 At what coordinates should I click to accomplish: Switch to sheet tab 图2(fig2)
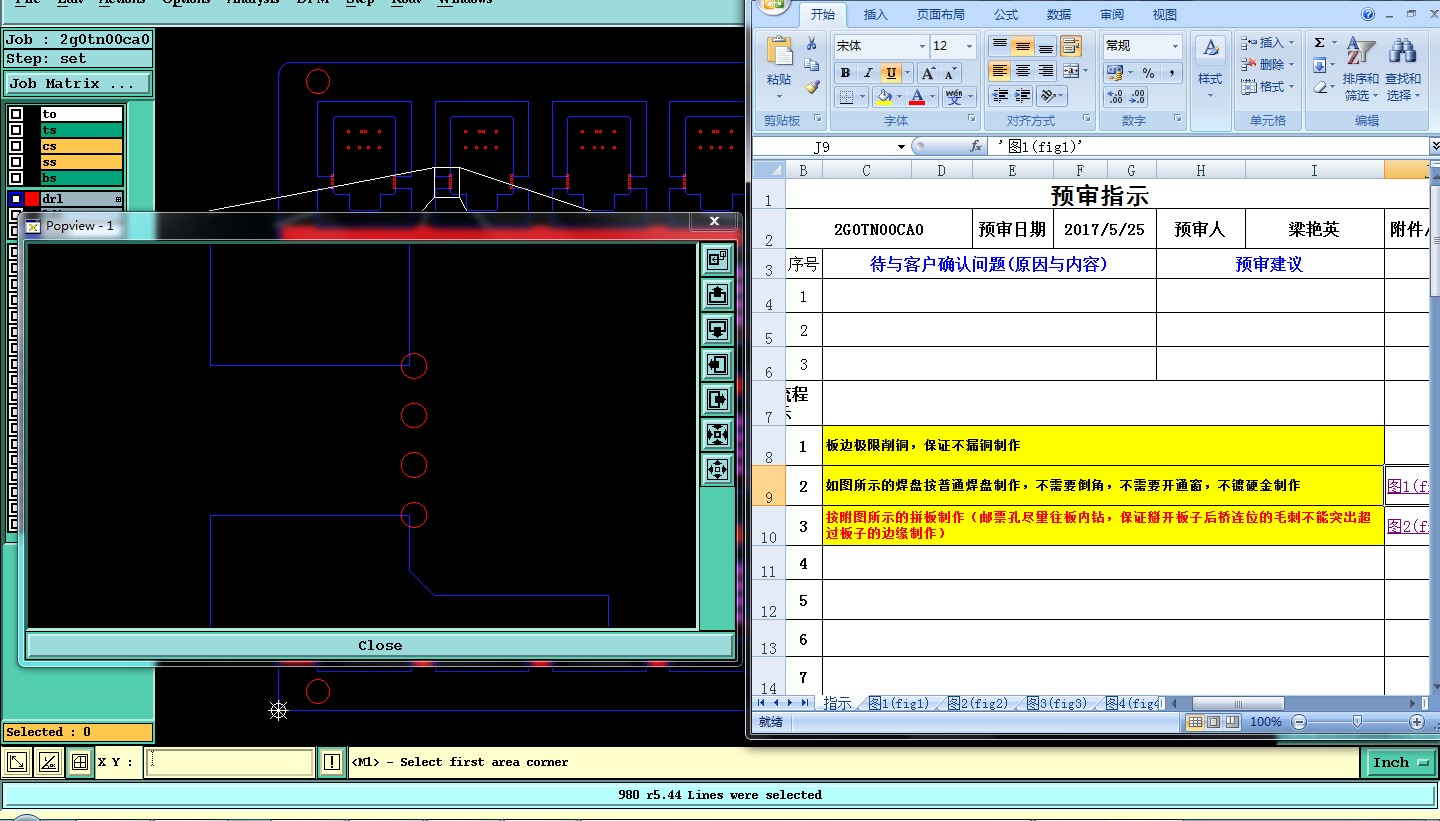pos(977,704)
